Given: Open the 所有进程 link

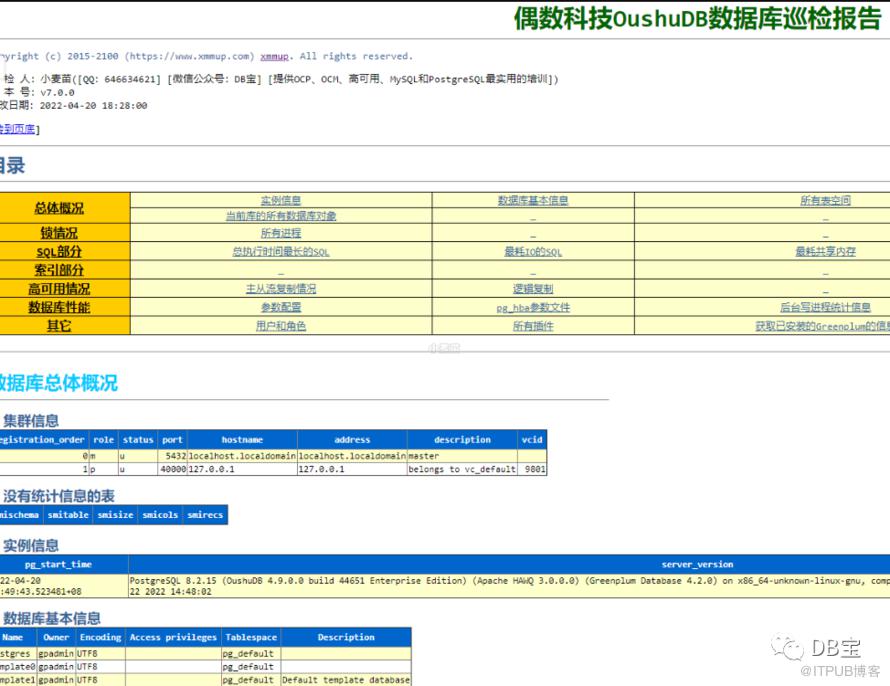Looking at the screenshot, I should 281,234.
